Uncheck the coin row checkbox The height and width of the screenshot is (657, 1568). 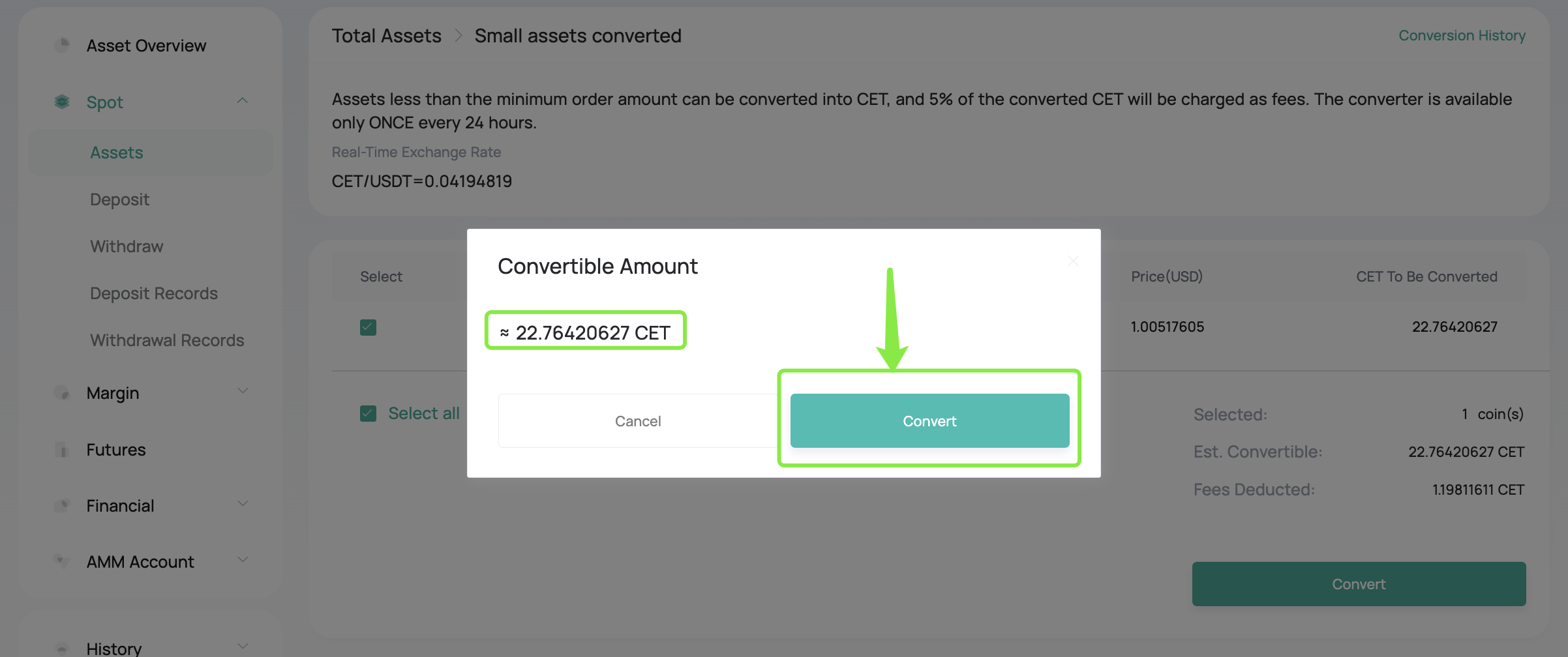[368, 327]
